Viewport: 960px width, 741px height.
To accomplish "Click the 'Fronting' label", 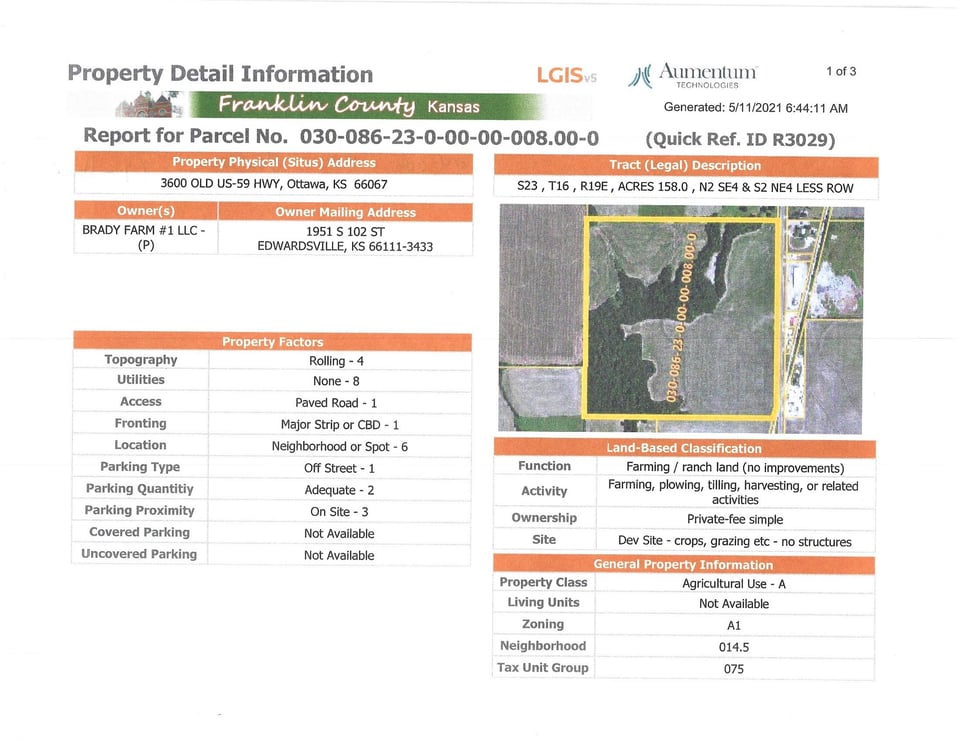I will 140,423.
